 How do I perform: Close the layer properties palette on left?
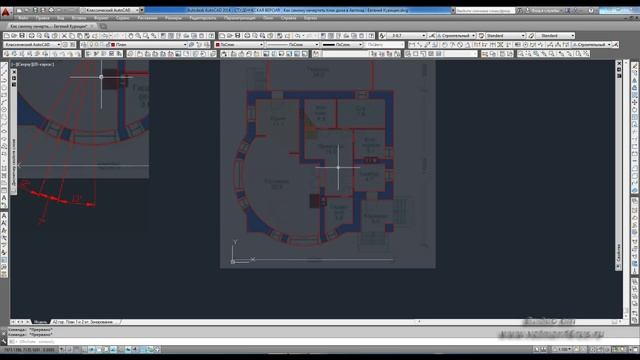tap(14, 72)
